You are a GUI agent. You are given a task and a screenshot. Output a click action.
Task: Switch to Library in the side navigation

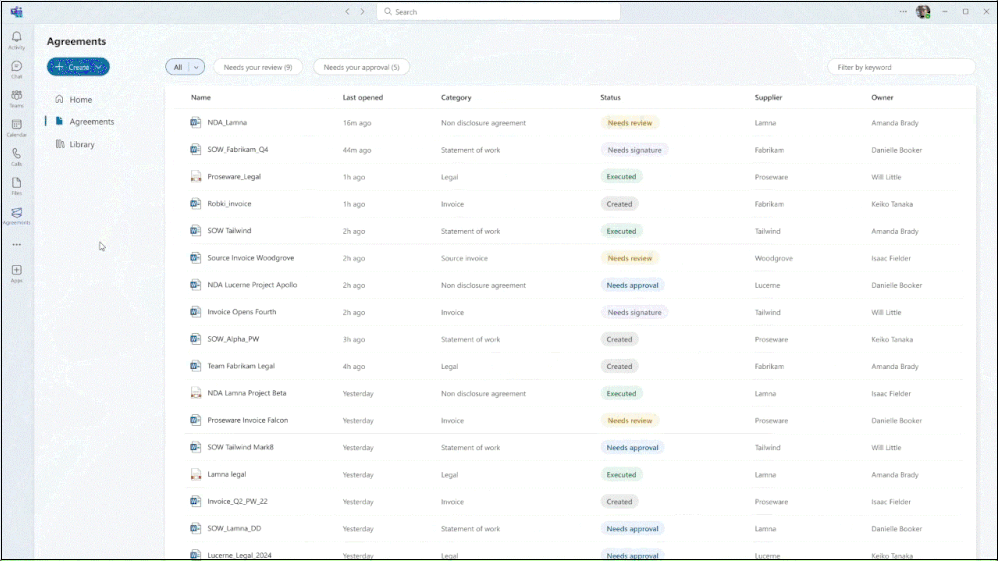pyautogui.click(x=82, y=145)
